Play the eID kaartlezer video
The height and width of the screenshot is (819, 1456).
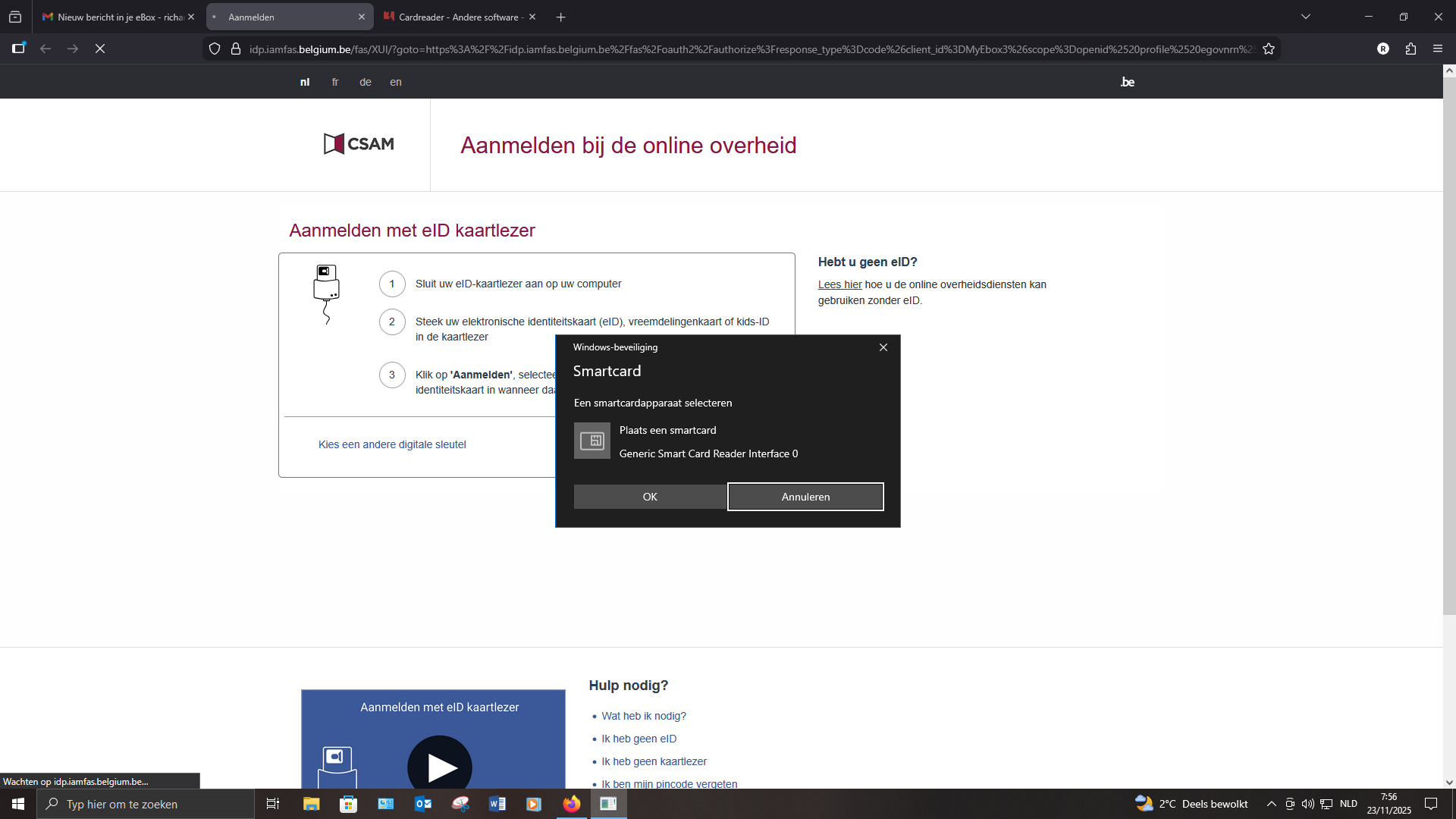coord(440,766)
